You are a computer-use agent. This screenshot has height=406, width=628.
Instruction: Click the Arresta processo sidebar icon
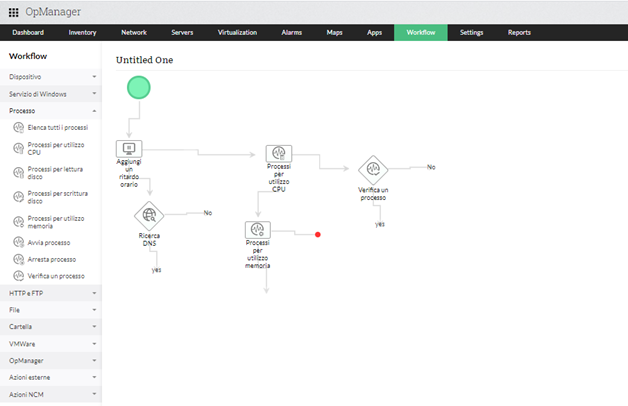18,259
